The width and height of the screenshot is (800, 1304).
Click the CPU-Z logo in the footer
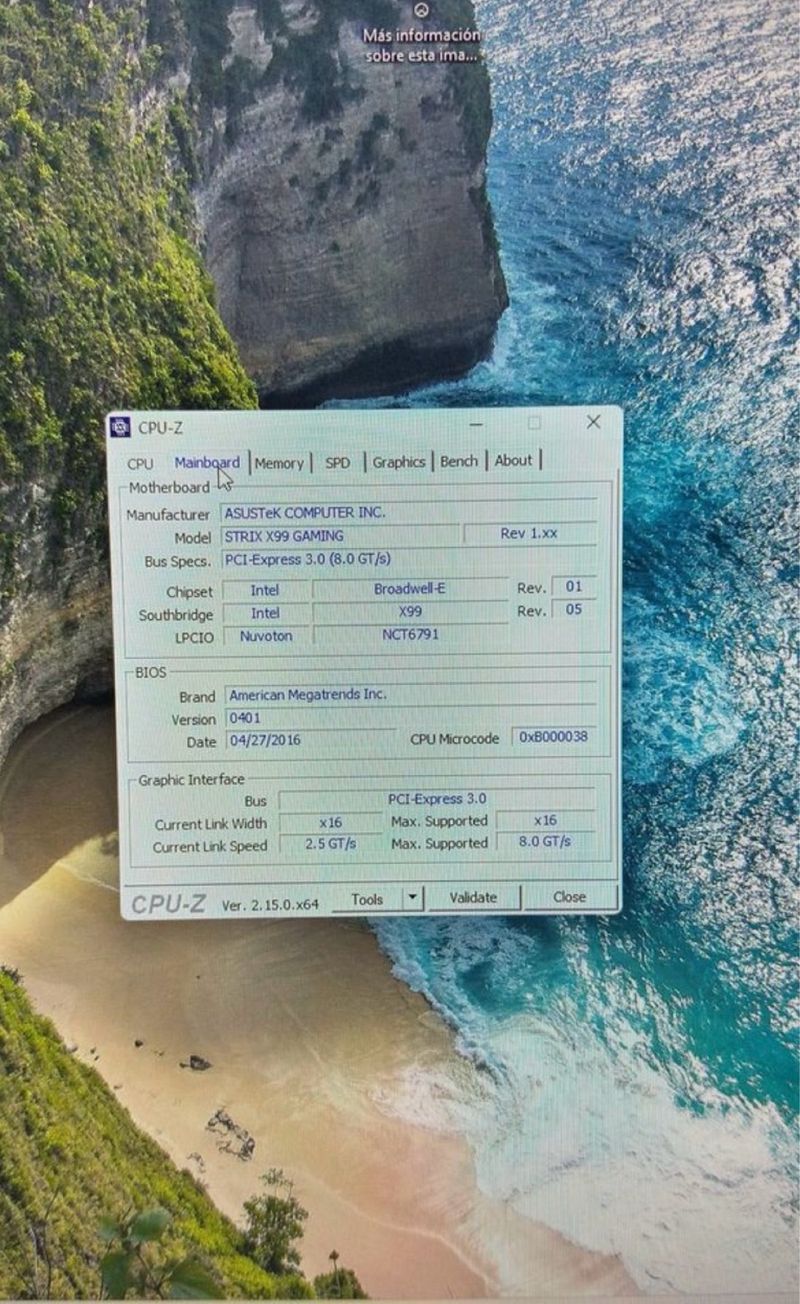[x=169, y=903]
